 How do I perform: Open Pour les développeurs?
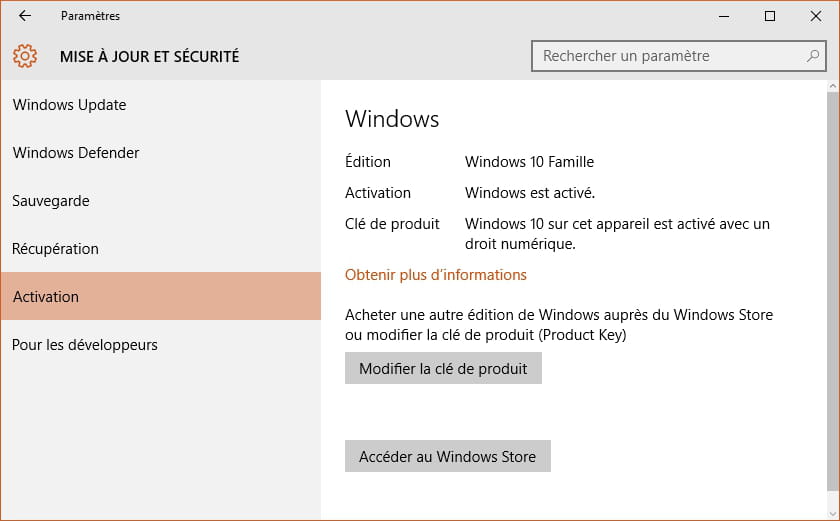click(161, 344)
